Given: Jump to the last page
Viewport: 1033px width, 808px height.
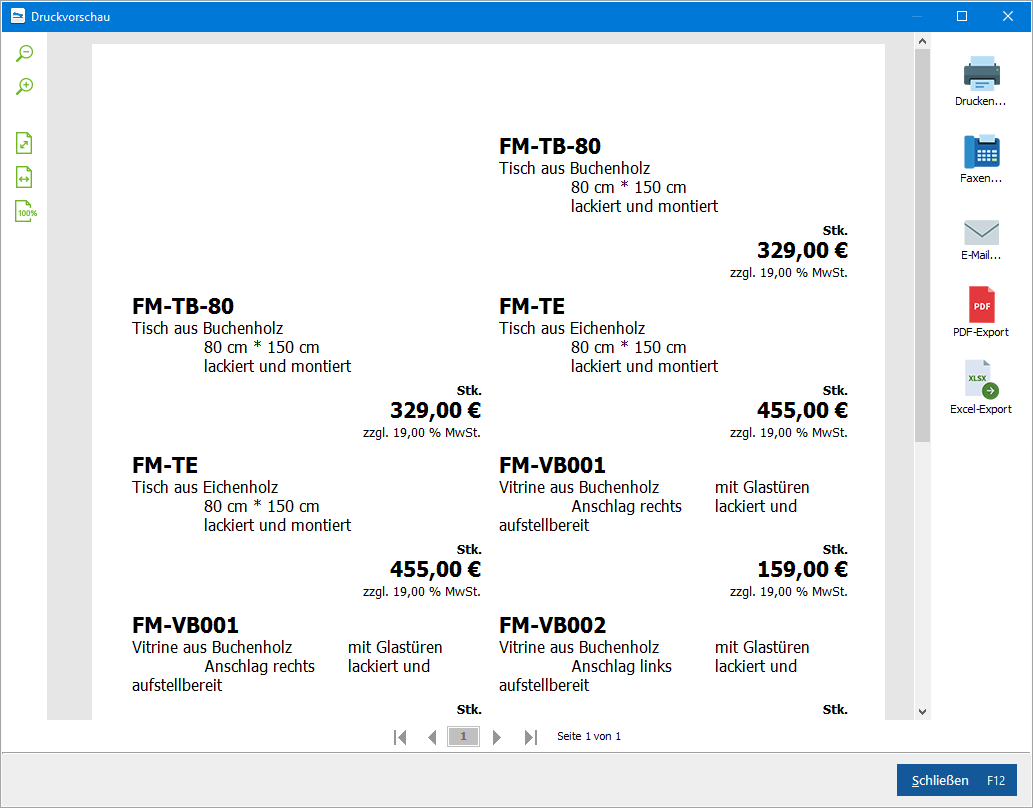Looking at the screenshot, I should [x=530, y=737].
